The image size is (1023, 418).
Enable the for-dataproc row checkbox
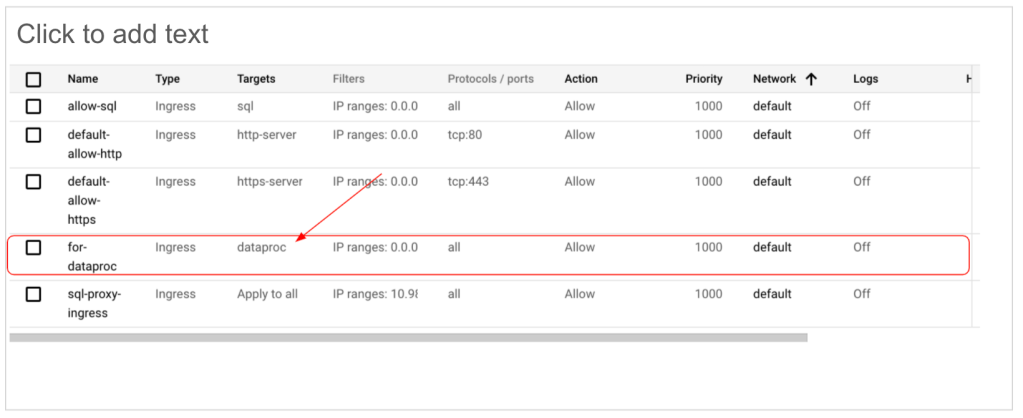tap(34, 248)
